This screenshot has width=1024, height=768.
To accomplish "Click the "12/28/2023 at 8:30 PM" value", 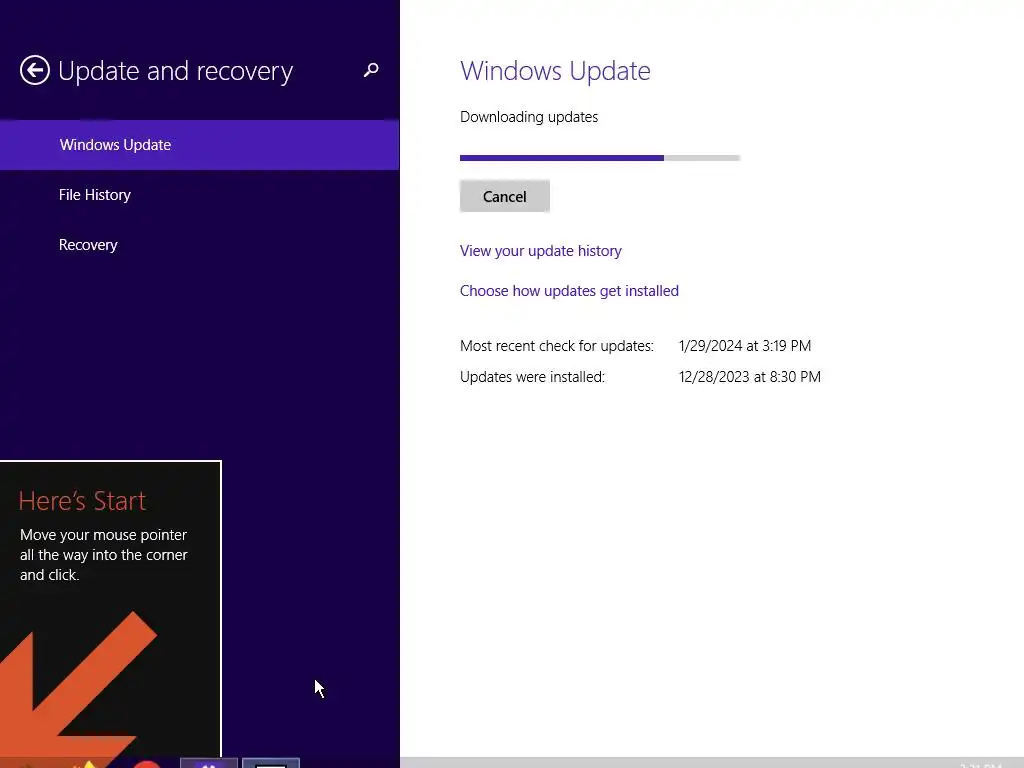I will click(x=750, y=377).
